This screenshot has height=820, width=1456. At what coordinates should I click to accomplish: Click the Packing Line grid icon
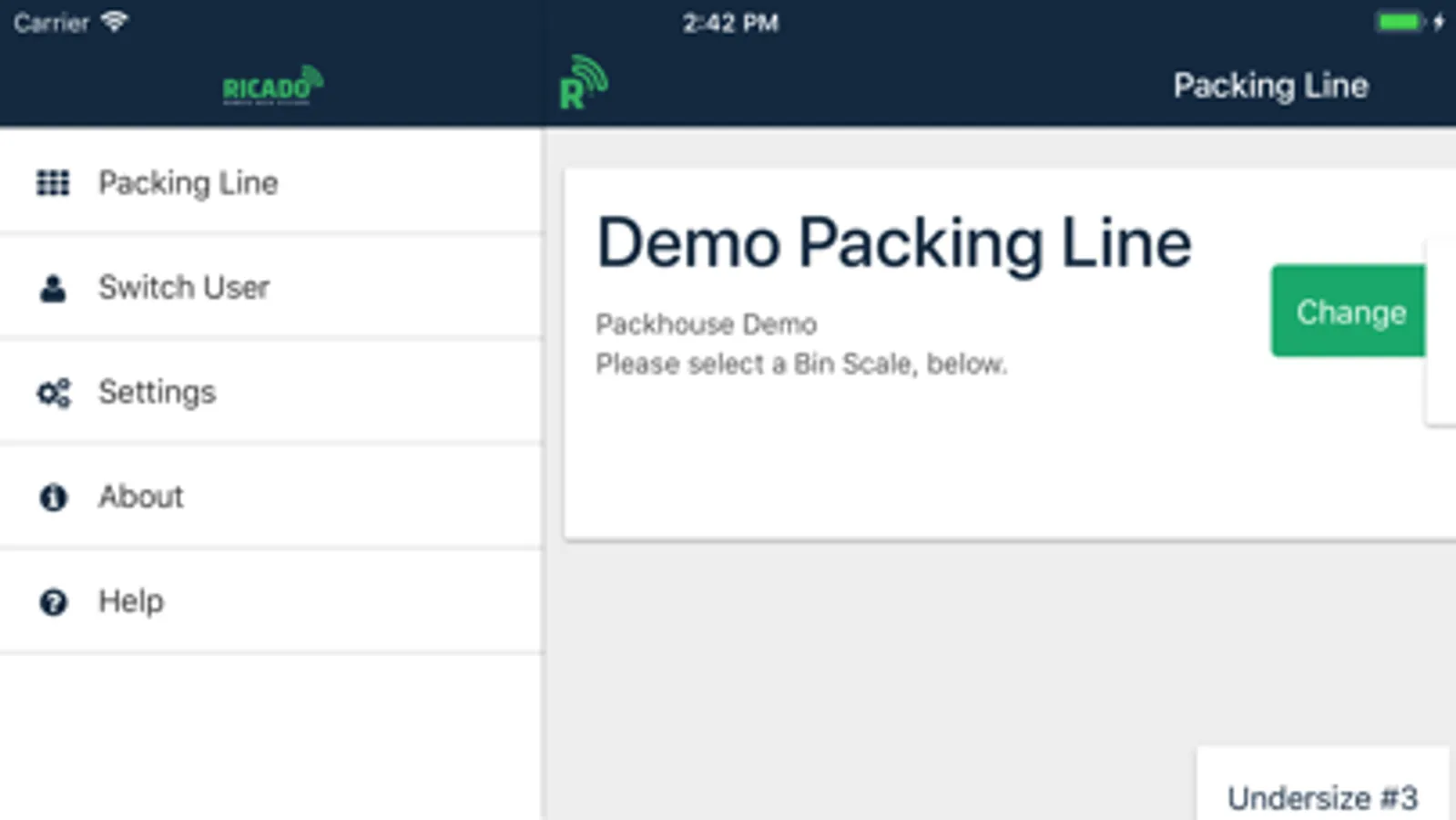pos(53,183)
